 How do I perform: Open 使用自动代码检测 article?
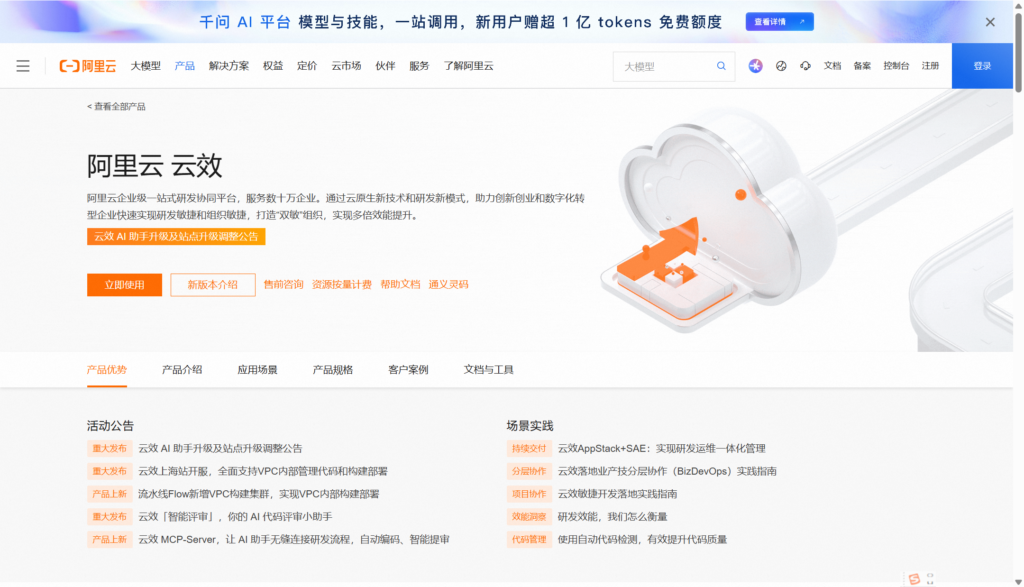[643, 539]
